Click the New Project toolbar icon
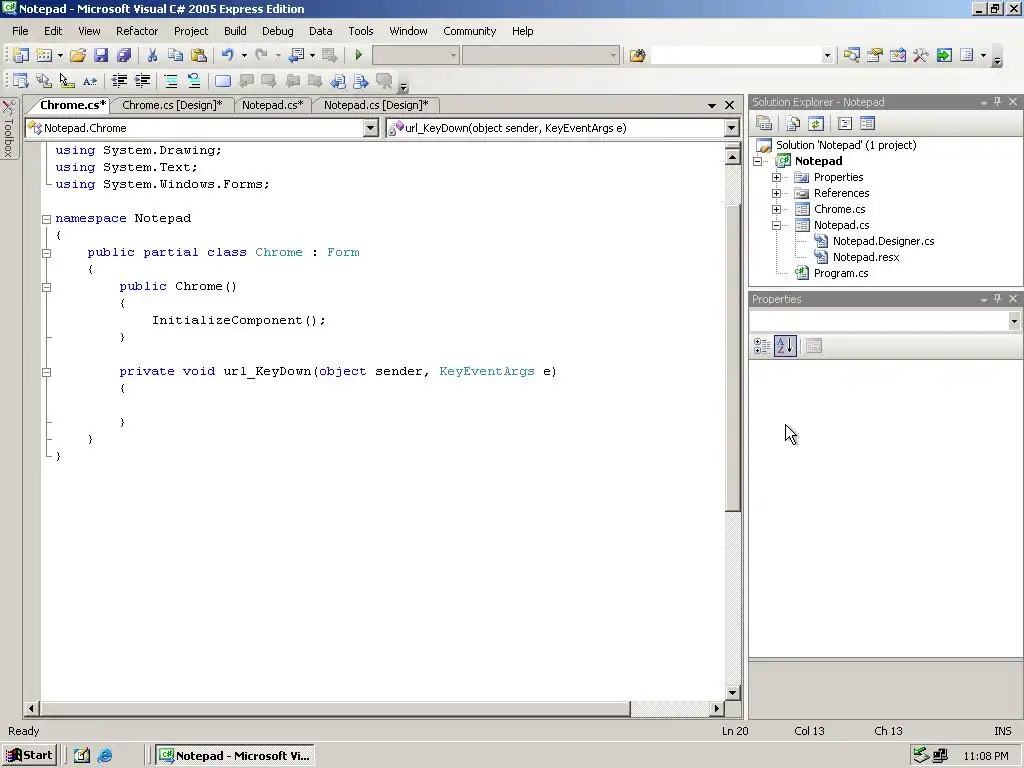Screen dimensions: 1024x768 pos(21,56)
